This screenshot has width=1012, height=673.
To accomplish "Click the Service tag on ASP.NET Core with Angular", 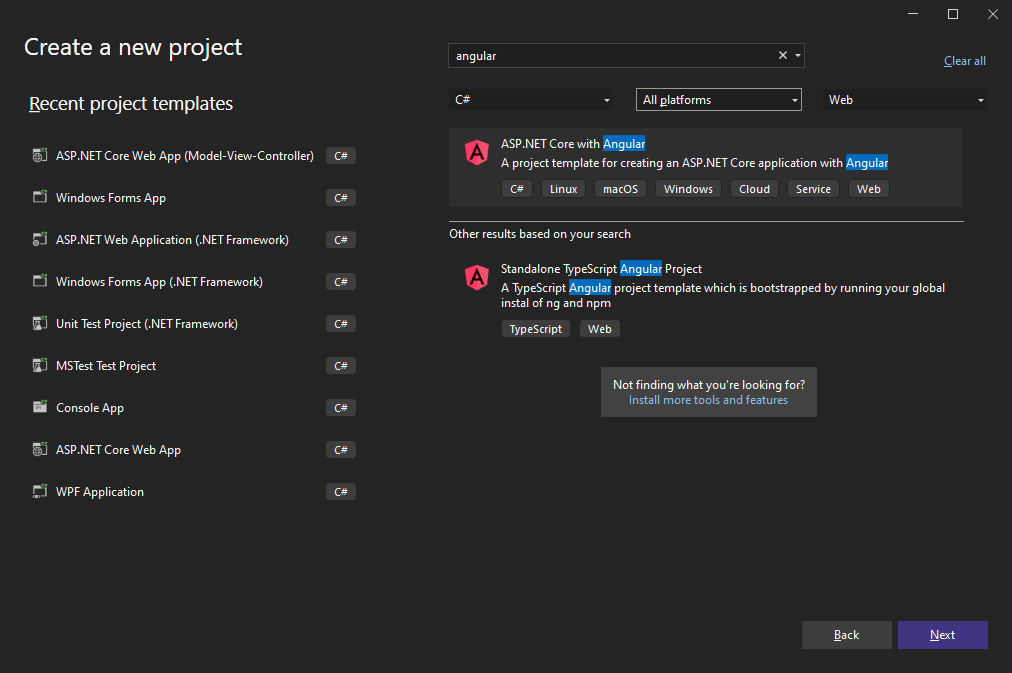I will (x=813, y=189).
